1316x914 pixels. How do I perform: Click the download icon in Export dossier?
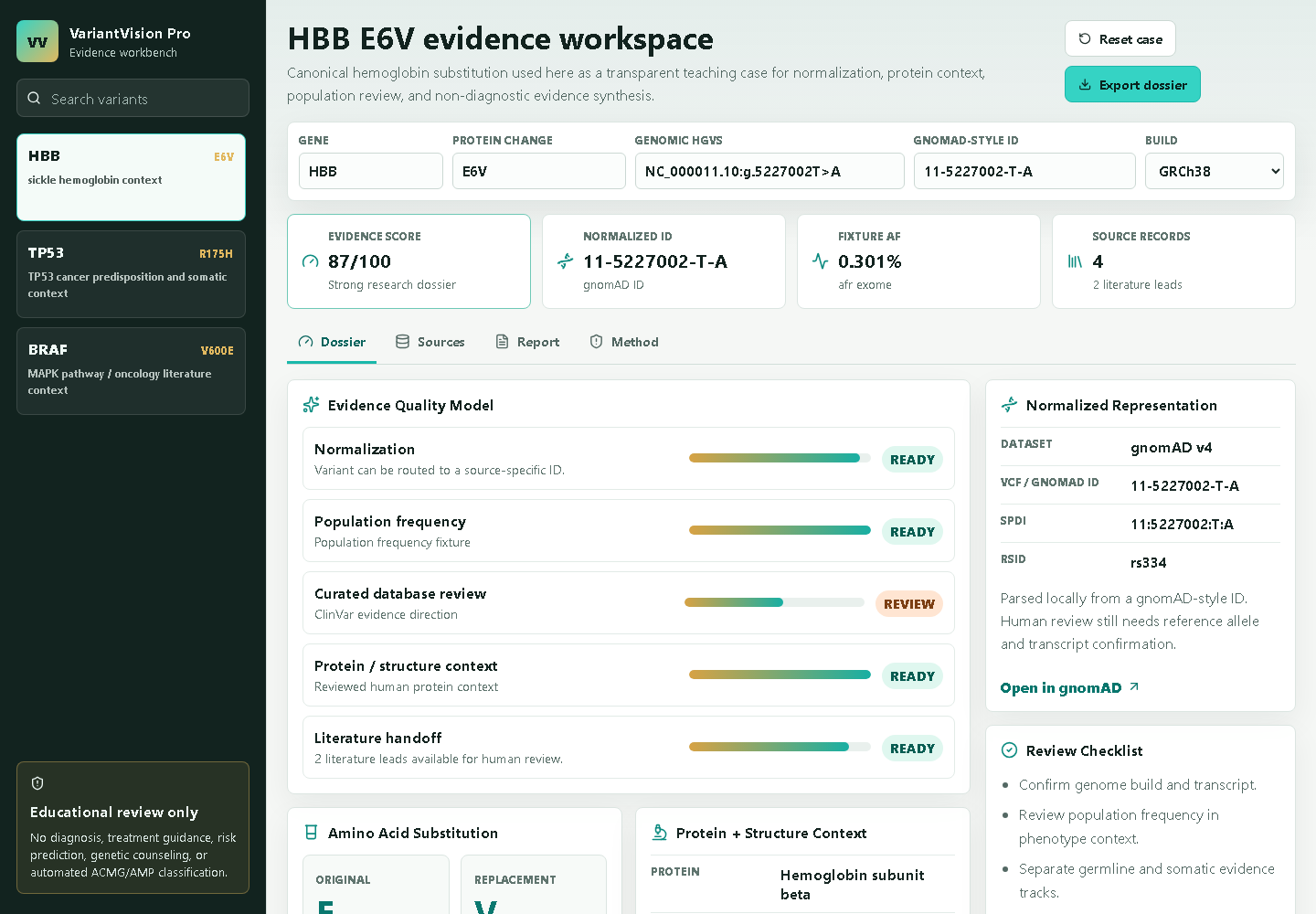point(1085,84)
